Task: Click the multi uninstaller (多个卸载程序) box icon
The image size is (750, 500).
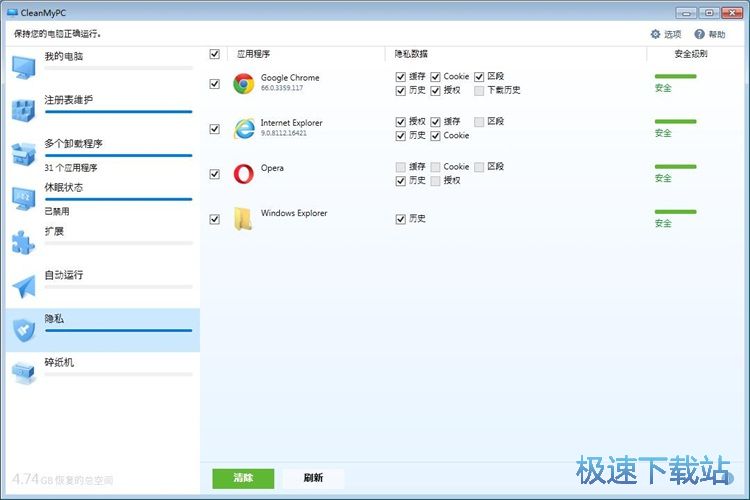Action: (23, 154)
